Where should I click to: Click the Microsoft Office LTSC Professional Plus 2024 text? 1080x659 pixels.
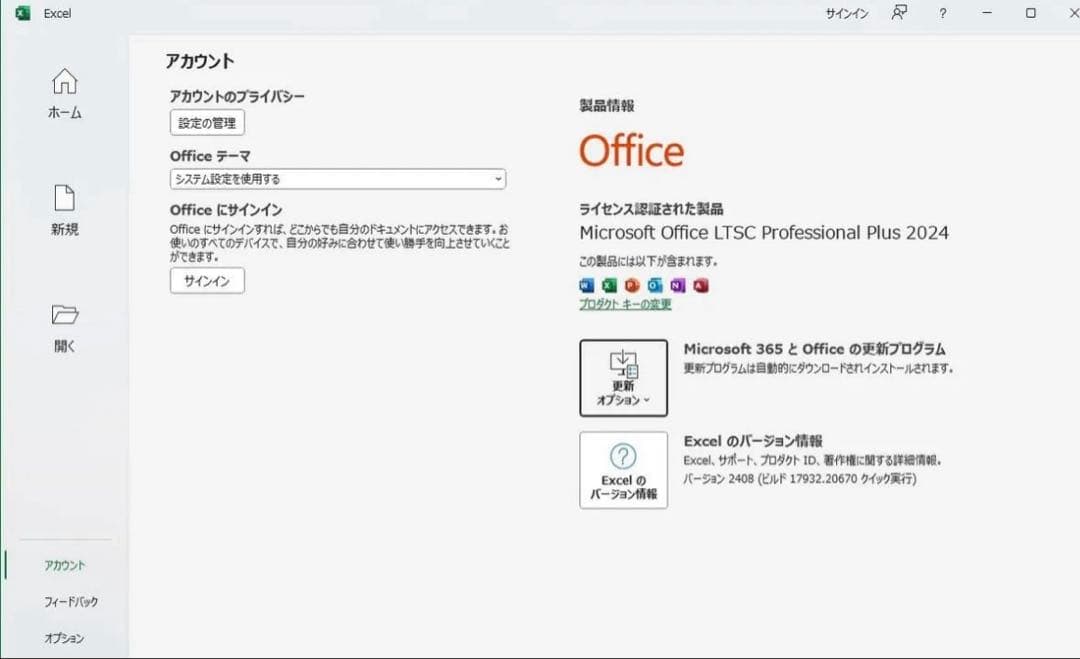[x=764, y=233]
